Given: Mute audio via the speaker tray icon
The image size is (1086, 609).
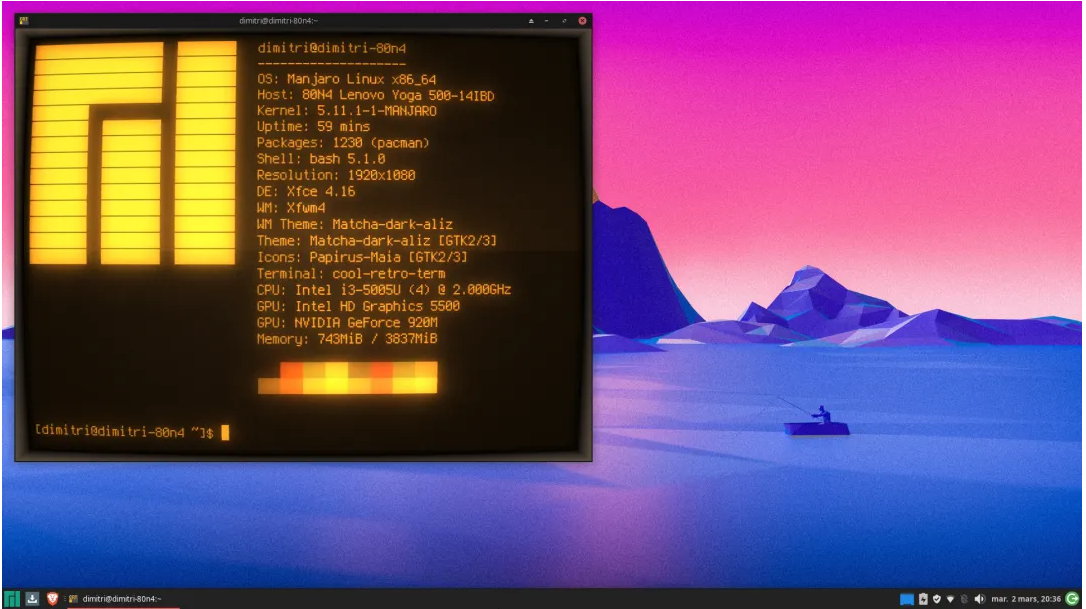Looking at the screenshot, I should click(x=981, y=597).
